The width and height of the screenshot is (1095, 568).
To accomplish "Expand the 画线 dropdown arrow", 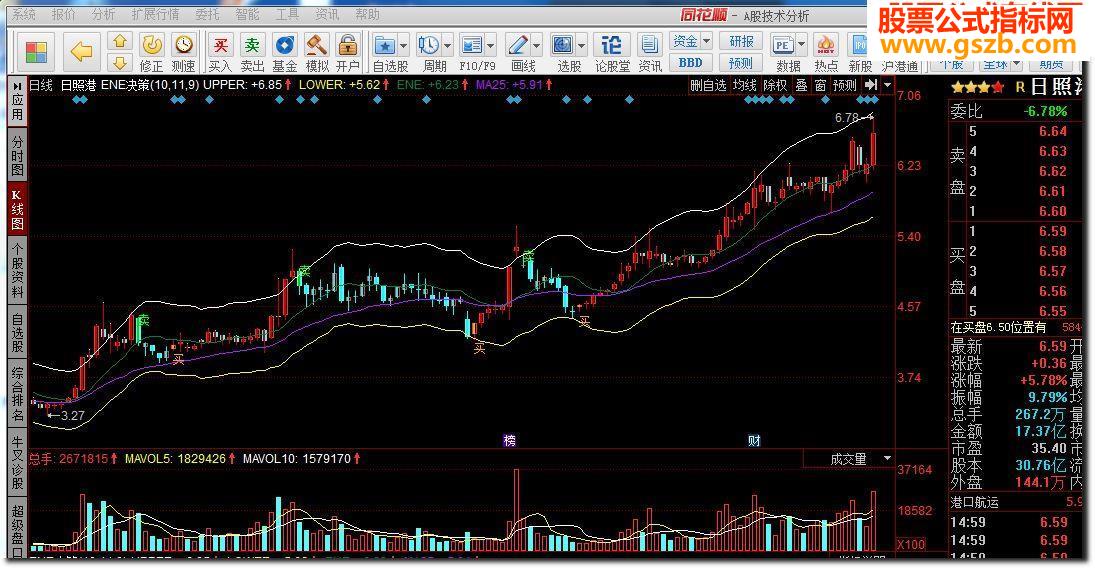I will click(536, 46).
